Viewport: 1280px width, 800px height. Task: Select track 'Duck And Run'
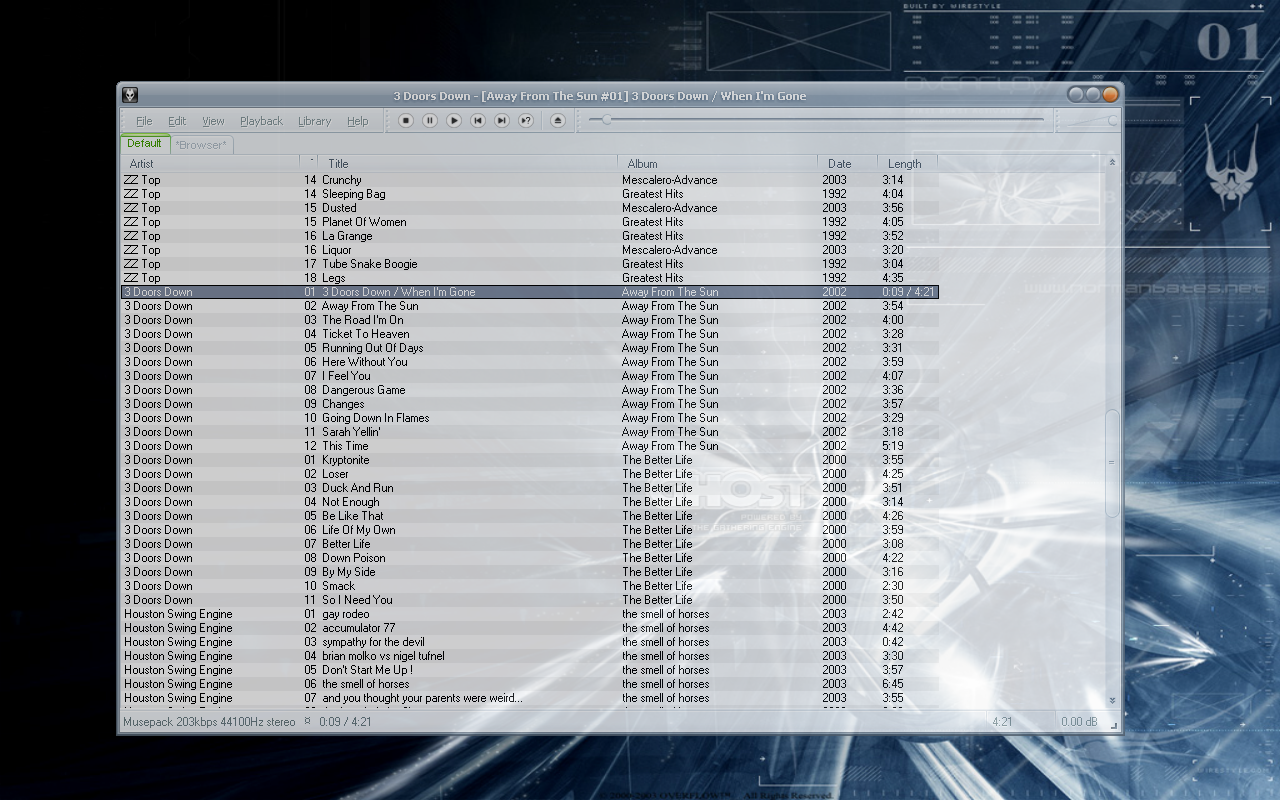pos(529,488)
